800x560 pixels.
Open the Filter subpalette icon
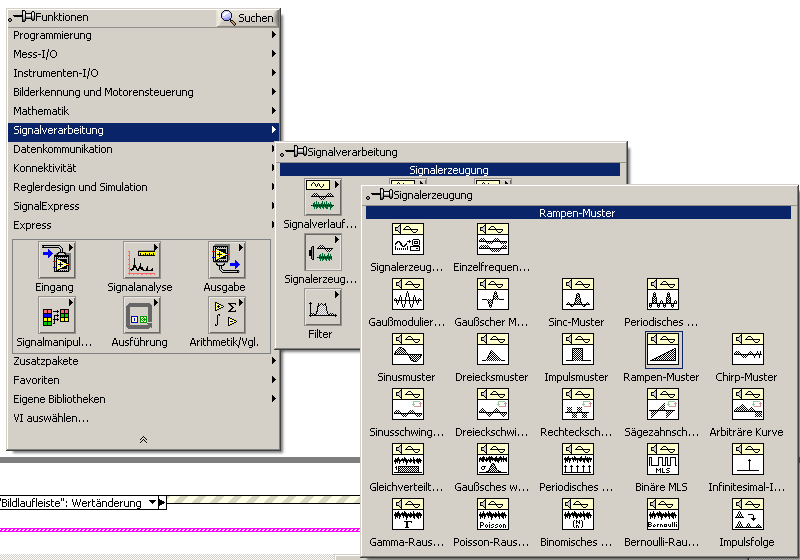pyautogui.click(x=322, y=307)
